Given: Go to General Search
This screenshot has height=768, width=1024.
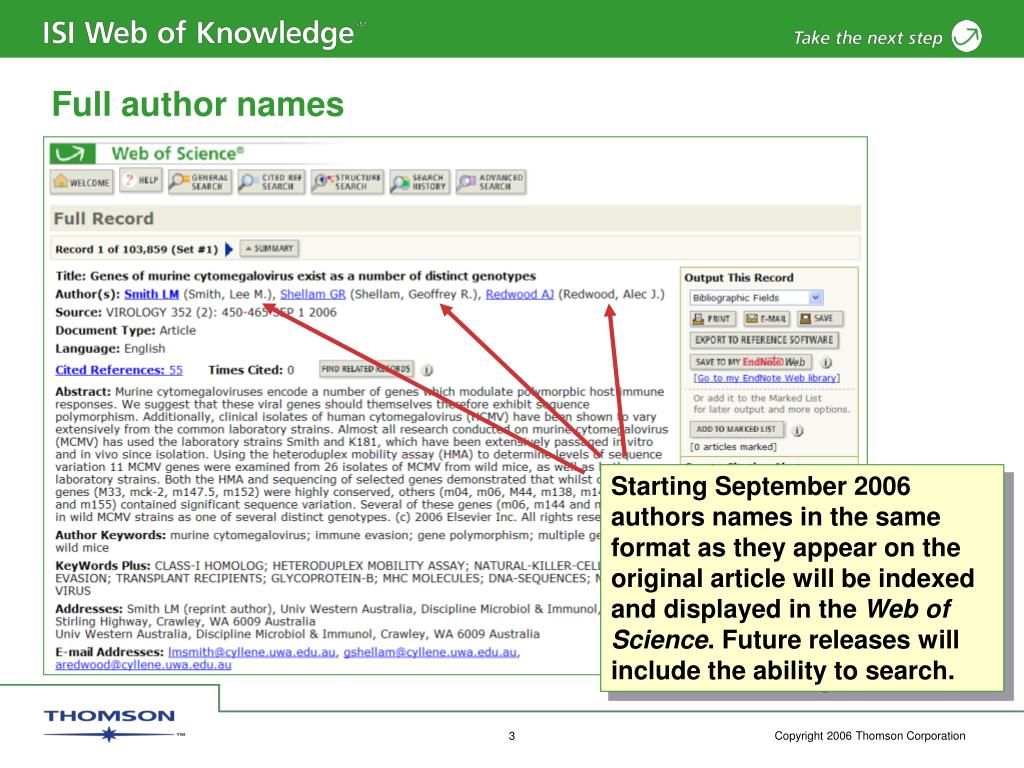Looking at the screenshot, I should (199, 182).
